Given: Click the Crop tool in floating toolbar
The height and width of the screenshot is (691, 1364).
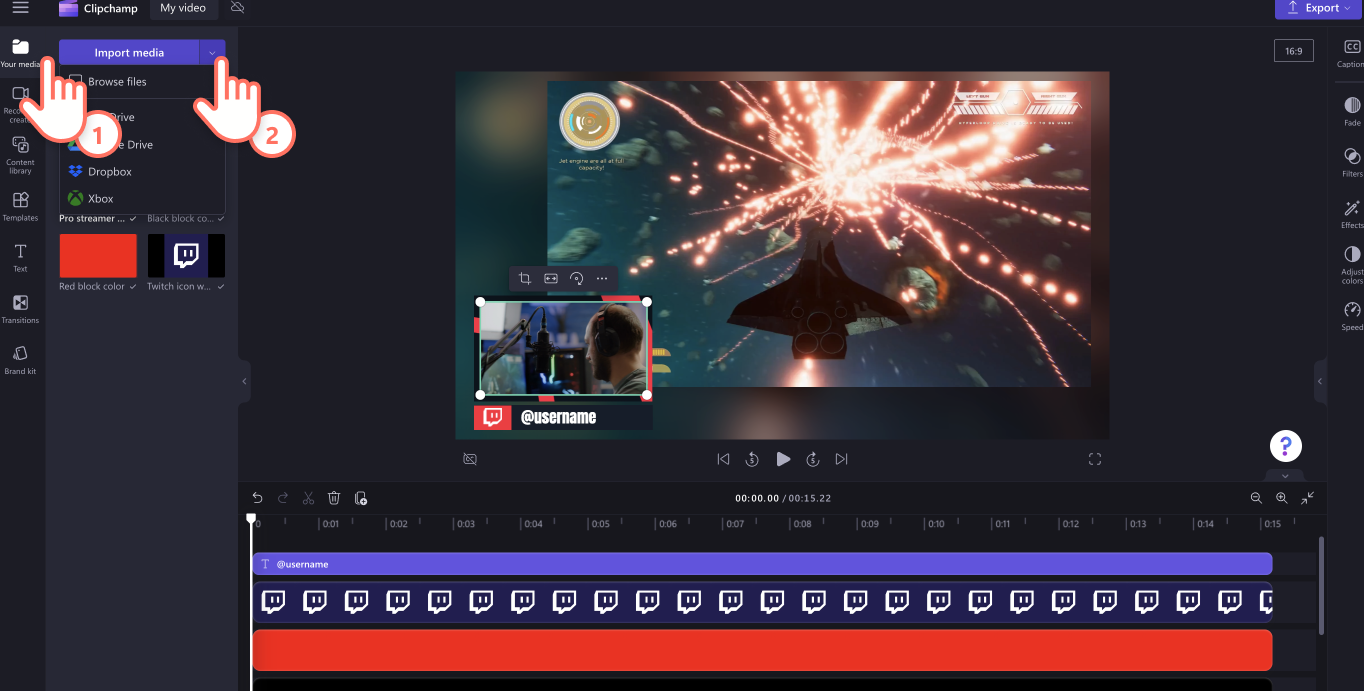Looking at the screenshot, I should click(525, 278).
